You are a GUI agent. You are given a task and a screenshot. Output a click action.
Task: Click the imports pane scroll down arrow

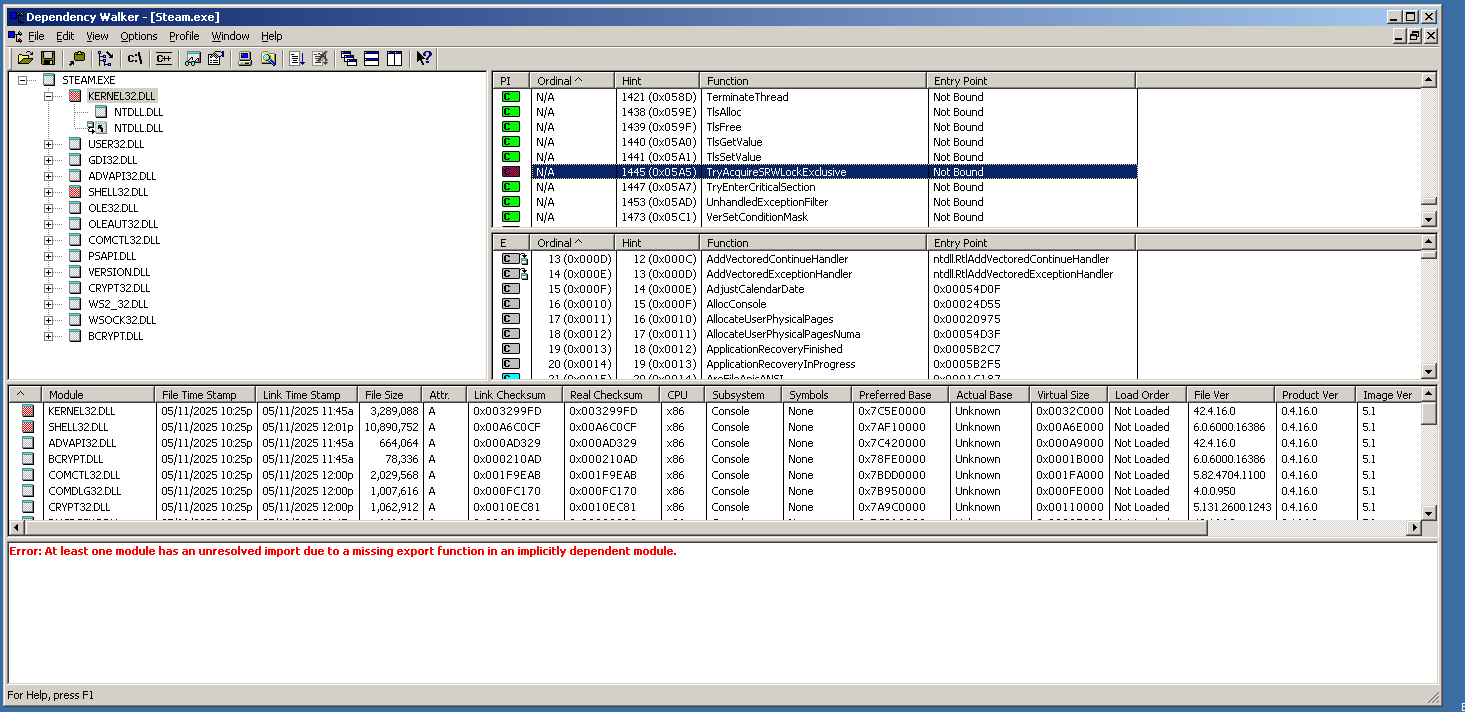coord(1428,219)
